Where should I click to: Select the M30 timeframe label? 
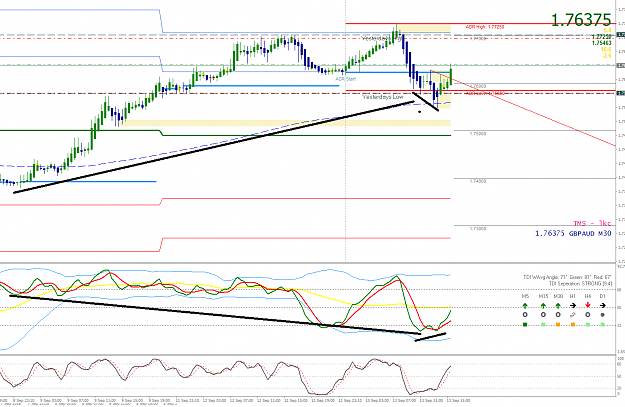[x=558, y=296]
